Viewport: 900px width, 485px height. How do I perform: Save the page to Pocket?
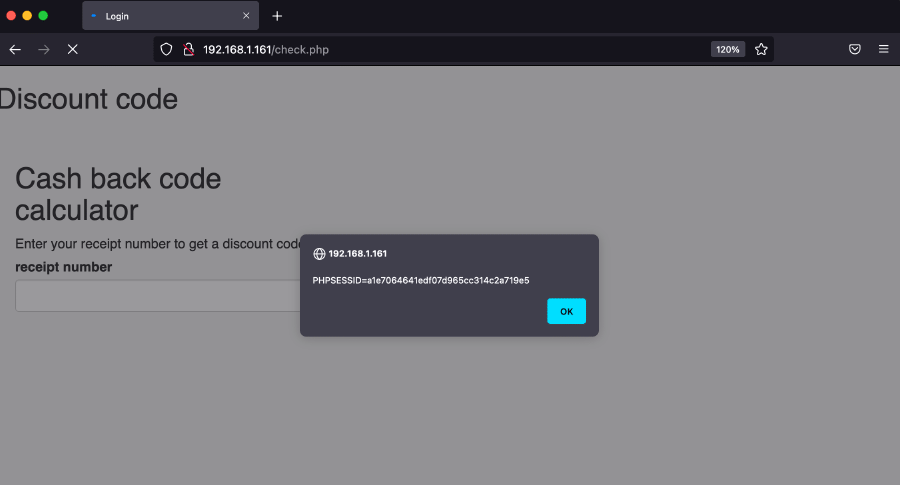[x=855, y=49]
